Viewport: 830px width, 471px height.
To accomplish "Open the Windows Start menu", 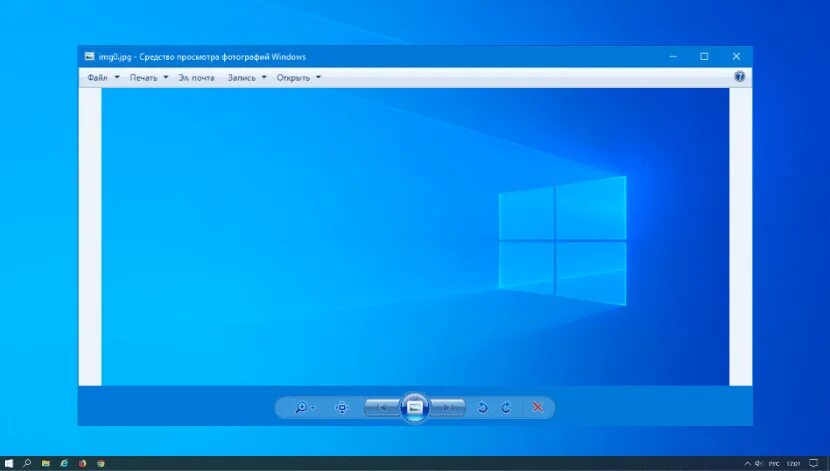I will tap(8, 464).
